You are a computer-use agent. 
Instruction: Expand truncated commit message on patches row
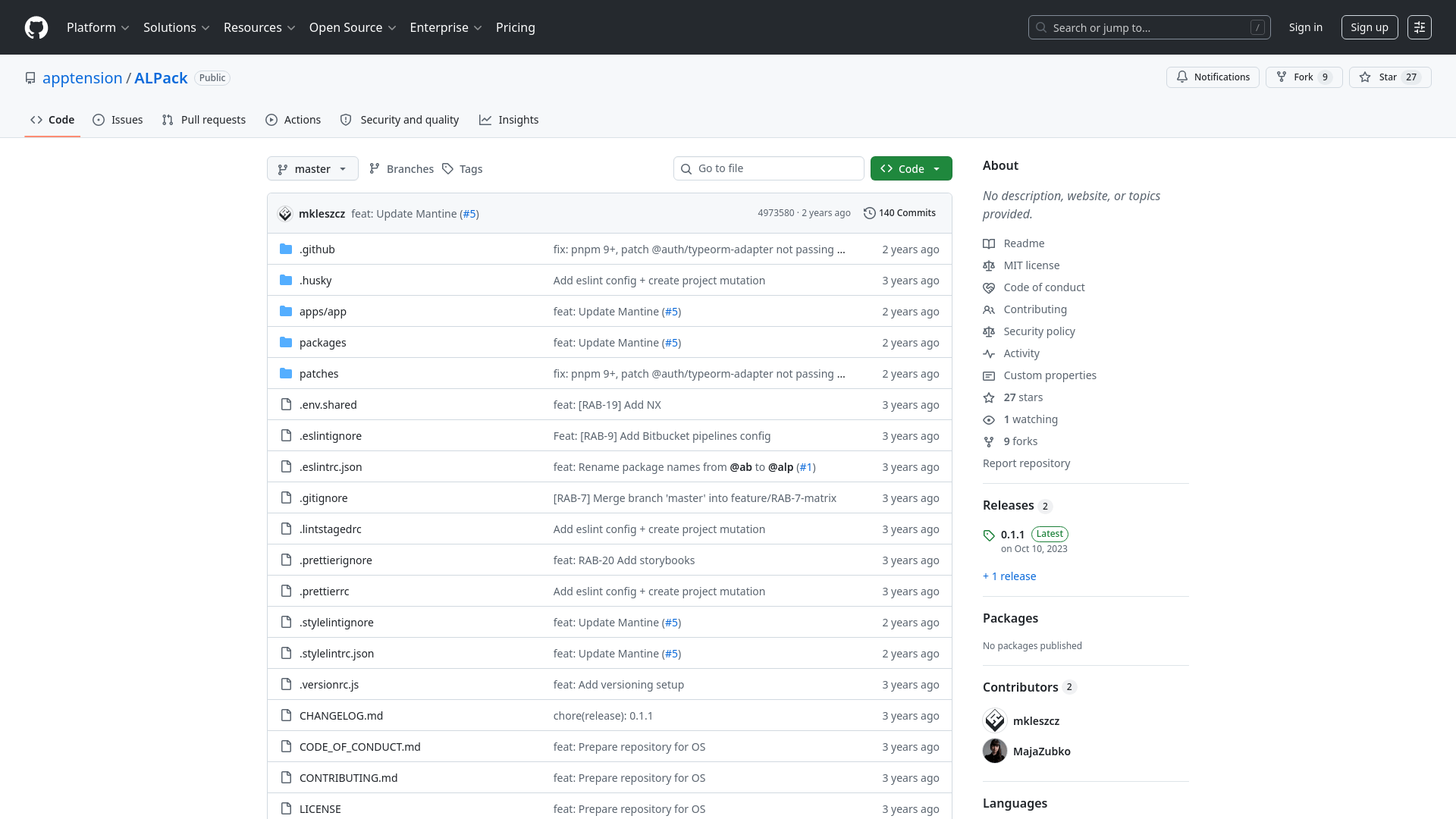point(841,374)
